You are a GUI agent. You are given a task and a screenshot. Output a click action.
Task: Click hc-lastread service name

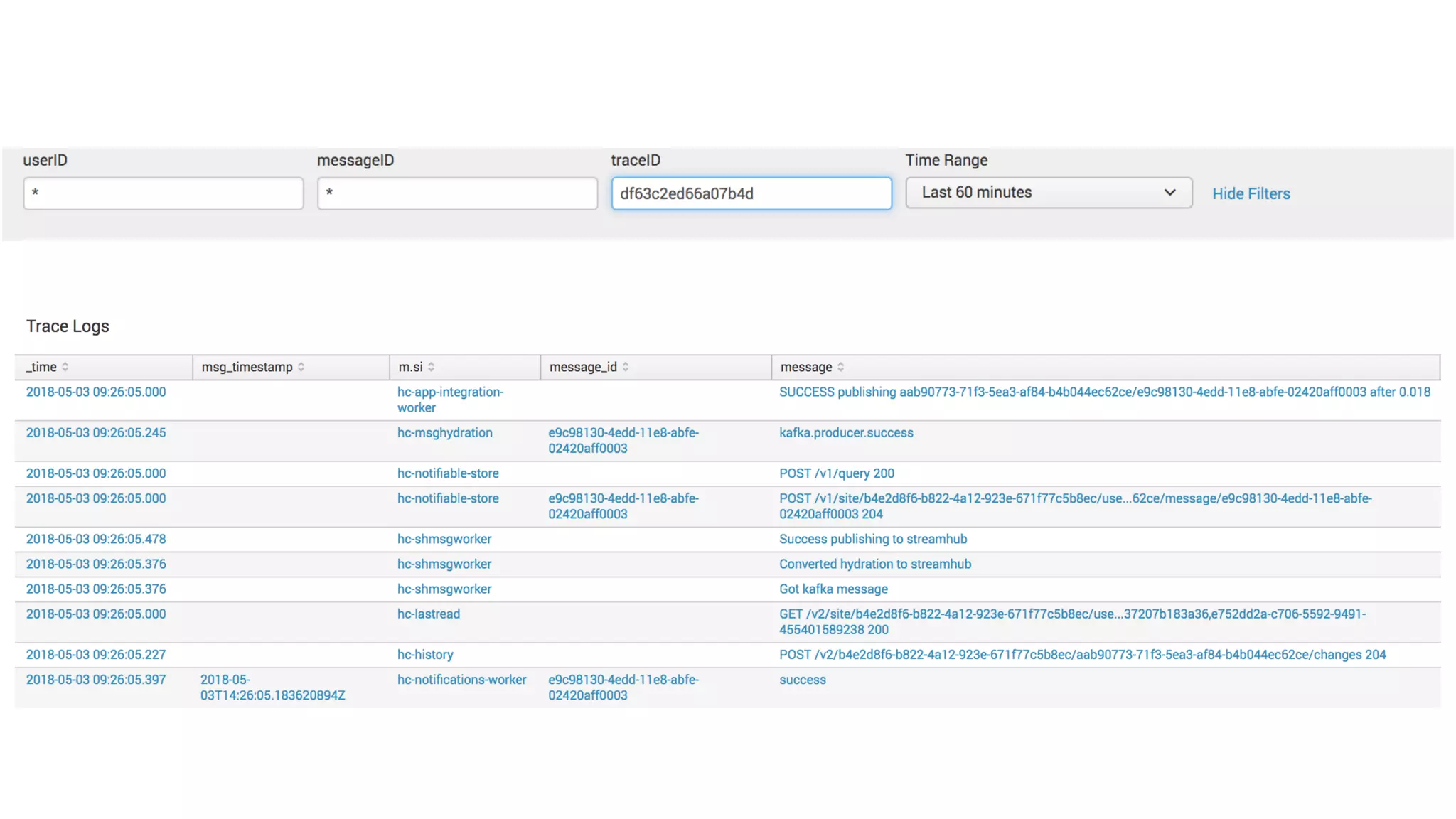428,614
